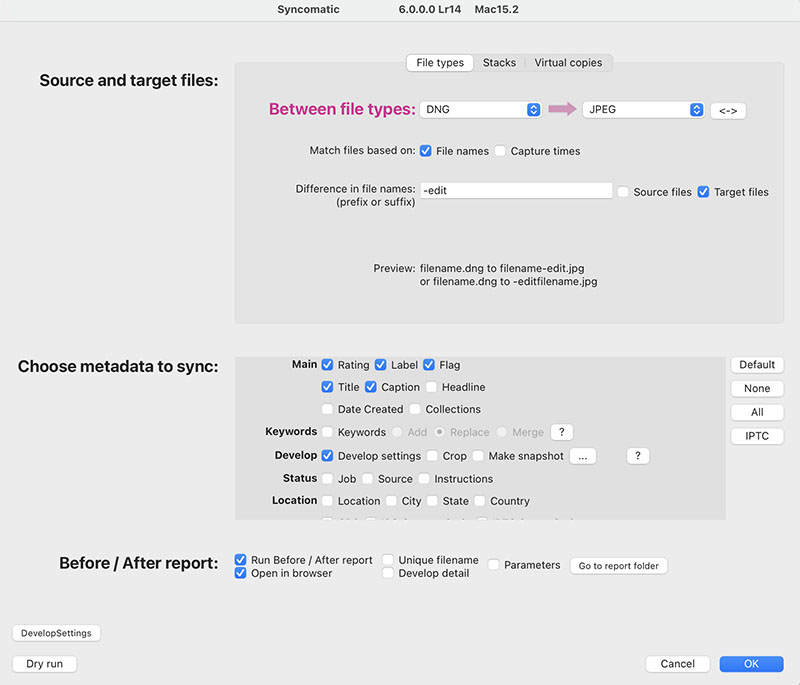Select the Add keywords radio button
The width and height of the screenshot is (800, 685).
[x=397, y=432]
